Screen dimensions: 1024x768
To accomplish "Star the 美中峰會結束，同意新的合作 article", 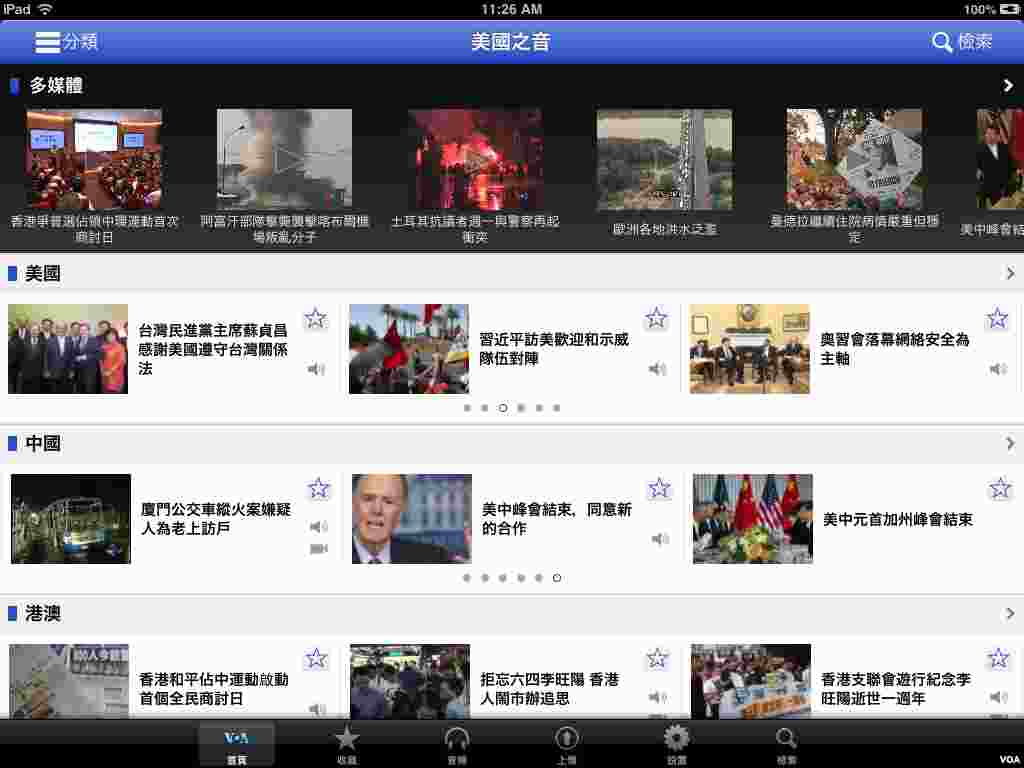I will click(659, 488).
